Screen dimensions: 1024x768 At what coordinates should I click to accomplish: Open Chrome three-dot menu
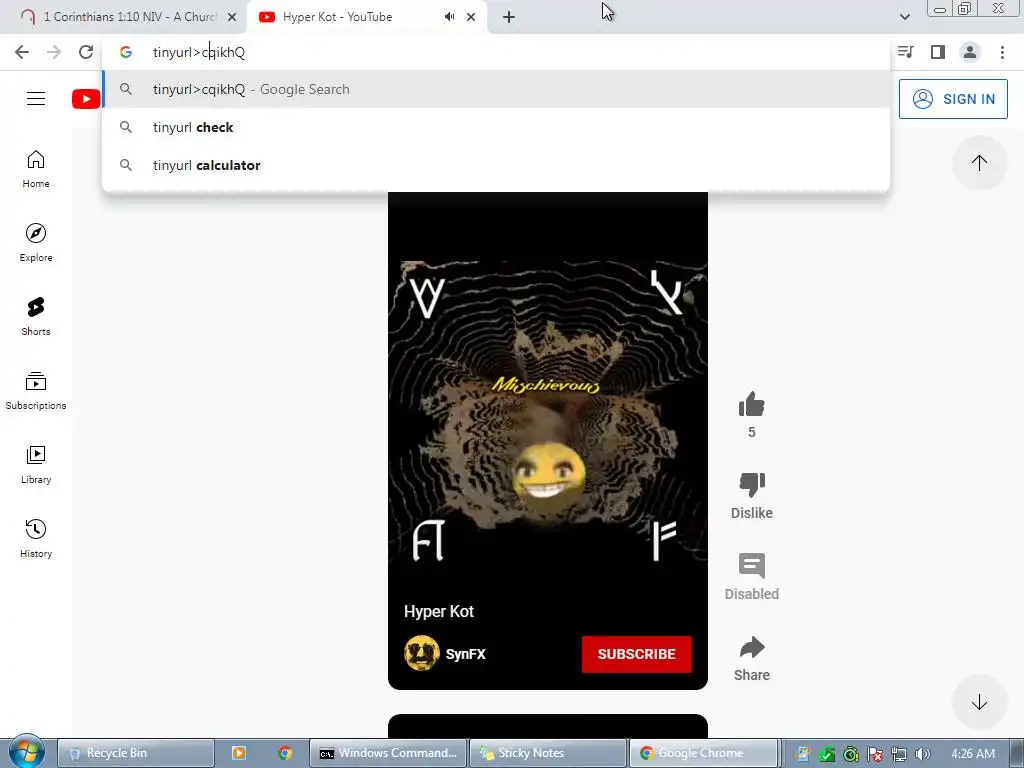pyautogui.click(x=1002, y=52)
